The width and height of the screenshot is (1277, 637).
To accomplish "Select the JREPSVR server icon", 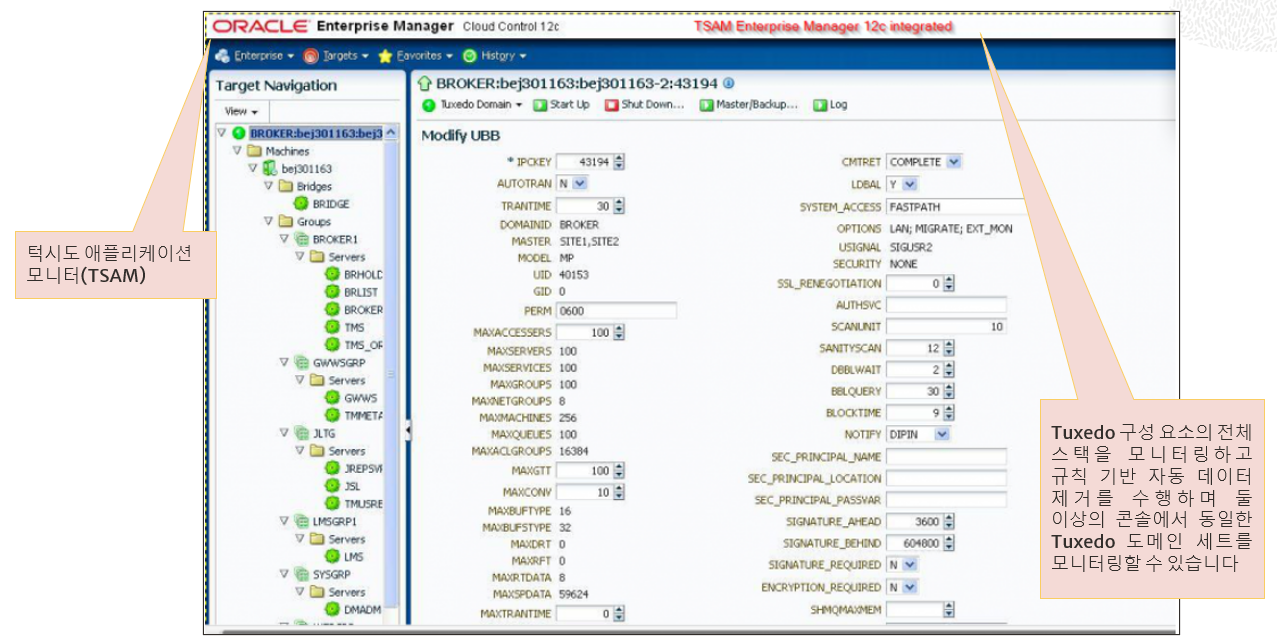I will coord(332,468).
